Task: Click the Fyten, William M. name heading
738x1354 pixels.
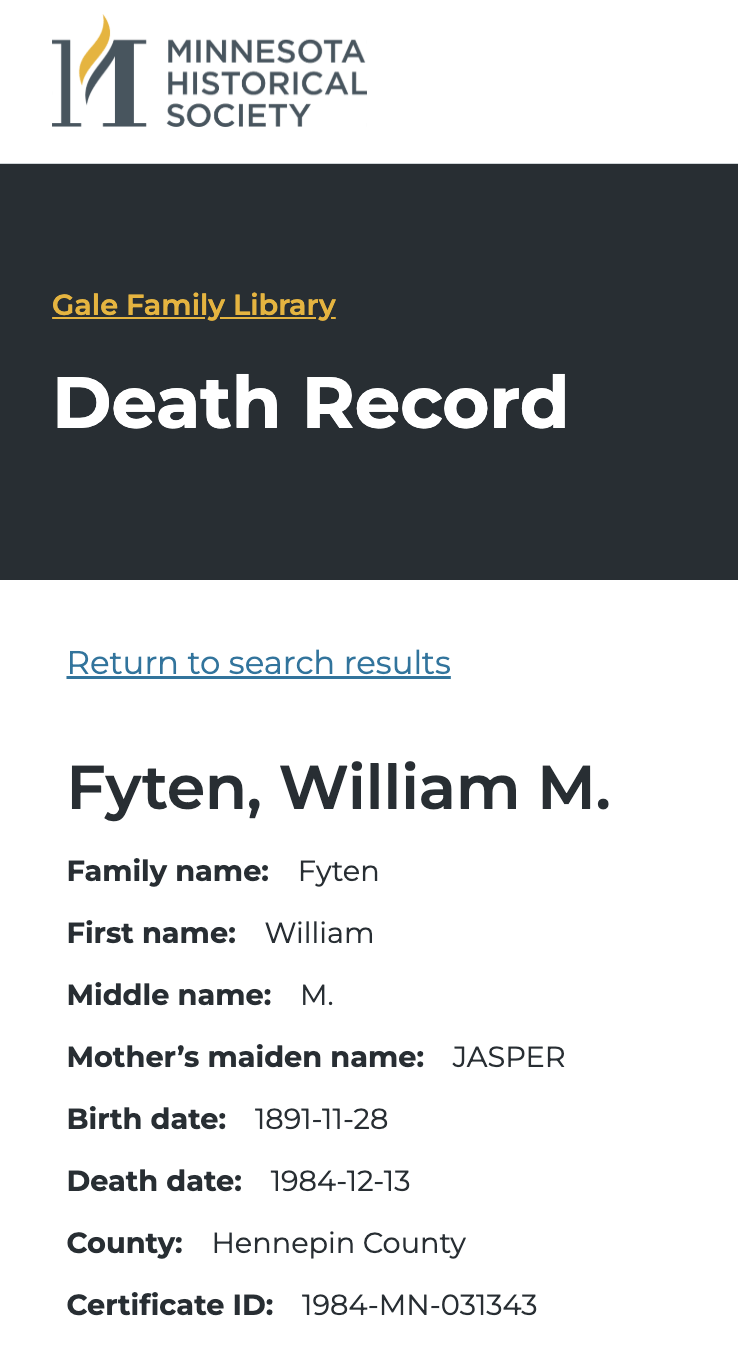Action: pos(338,788)
